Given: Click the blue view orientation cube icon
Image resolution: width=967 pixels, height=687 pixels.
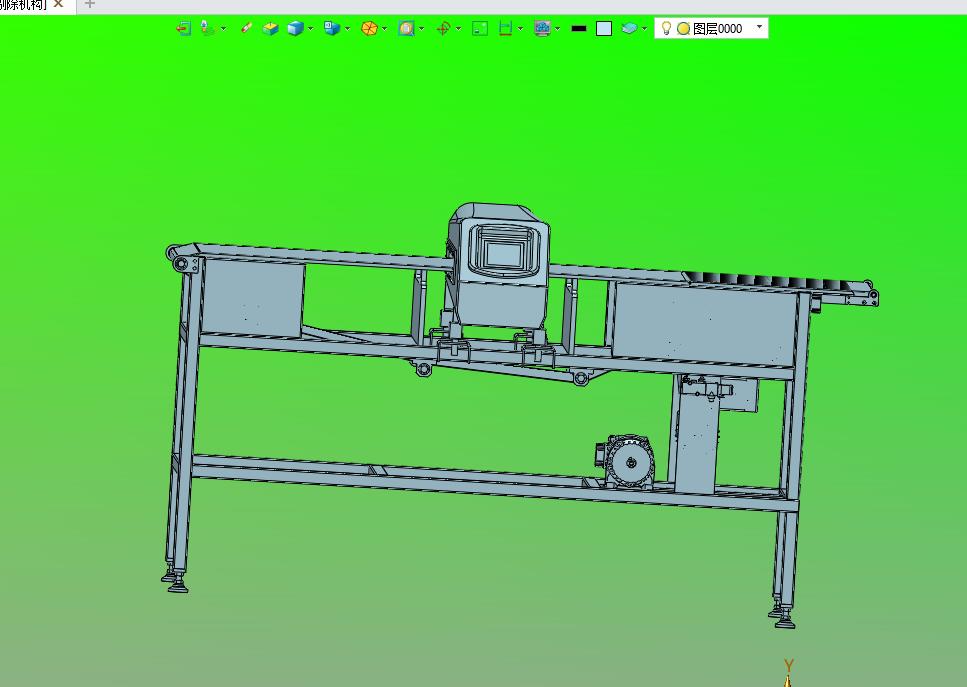Looking at the screenshot, I should pos(332,28).
